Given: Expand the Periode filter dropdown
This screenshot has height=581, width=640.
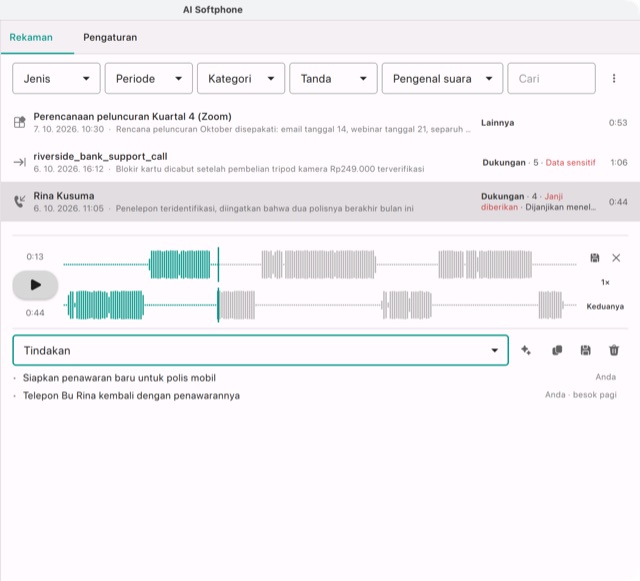Looking at the screenshot, I should tap(149, 78).
